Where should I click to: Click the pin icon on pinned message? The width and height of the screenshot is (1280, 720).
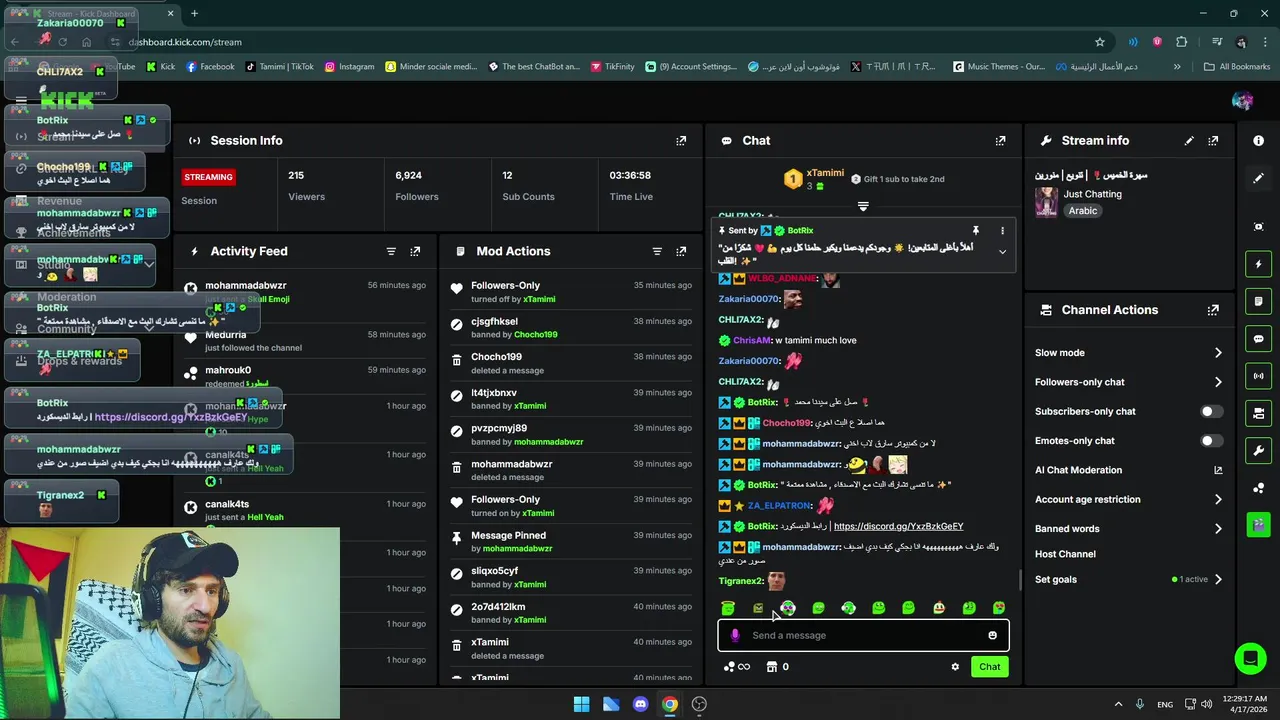click(x=976, y=230)
